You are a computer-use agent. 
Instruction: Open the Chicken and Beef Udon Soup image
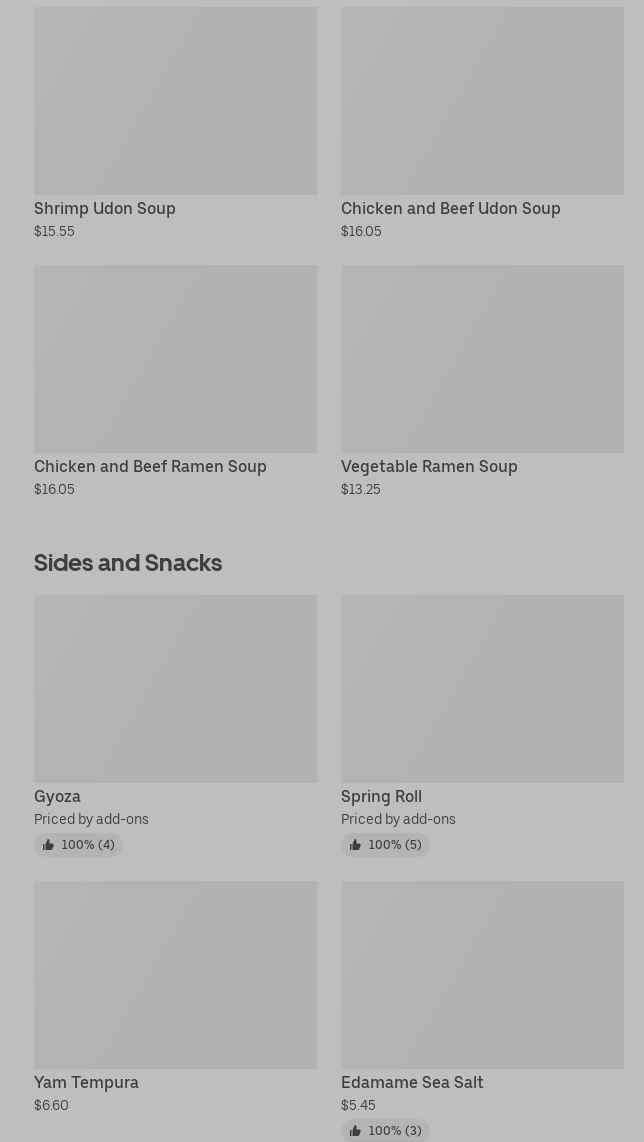click(482, 100)
